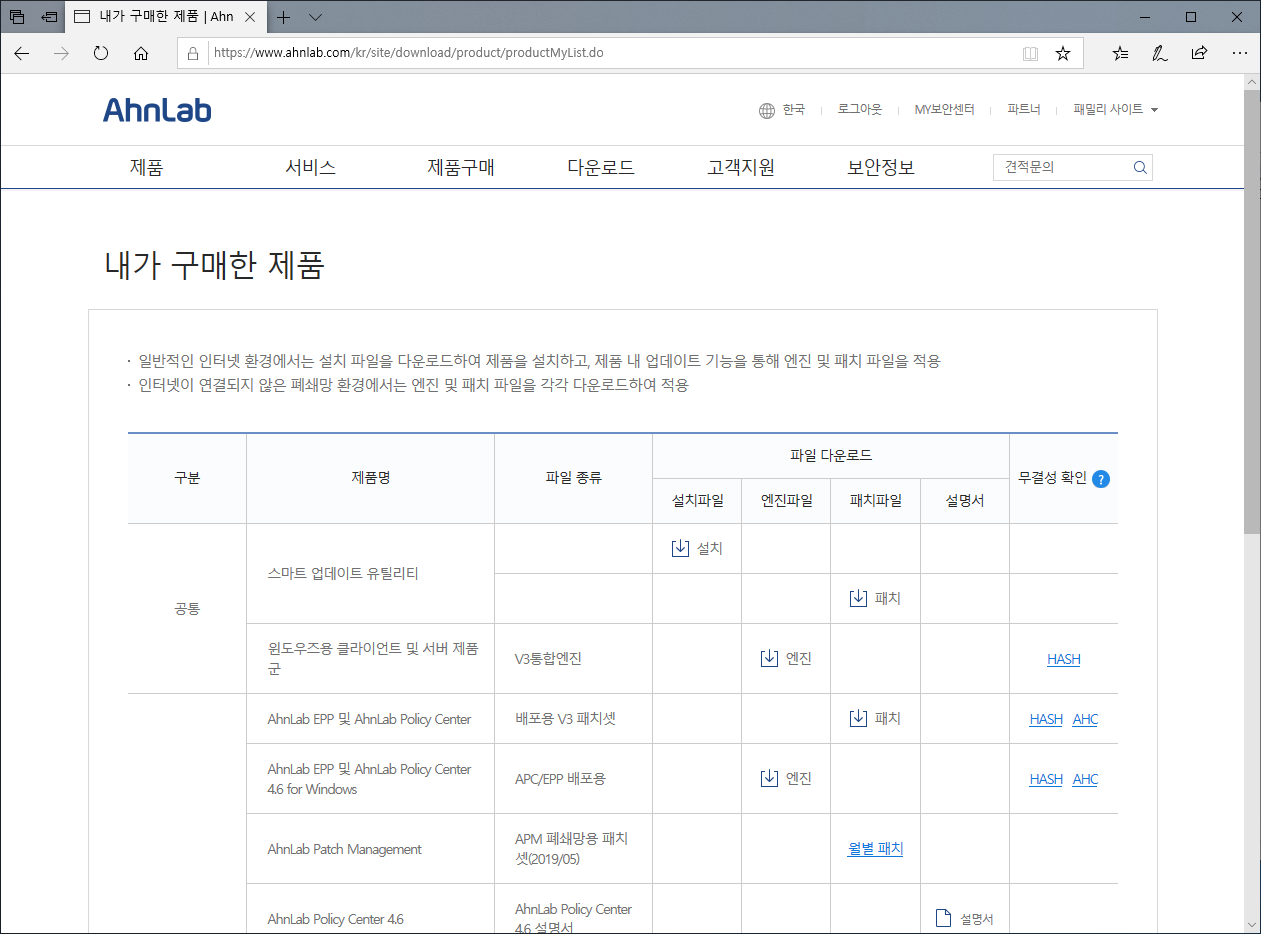Select the 내가 구매한 제품 browser tab
Screen dimensions: 1261x934
tap(165, 17)
